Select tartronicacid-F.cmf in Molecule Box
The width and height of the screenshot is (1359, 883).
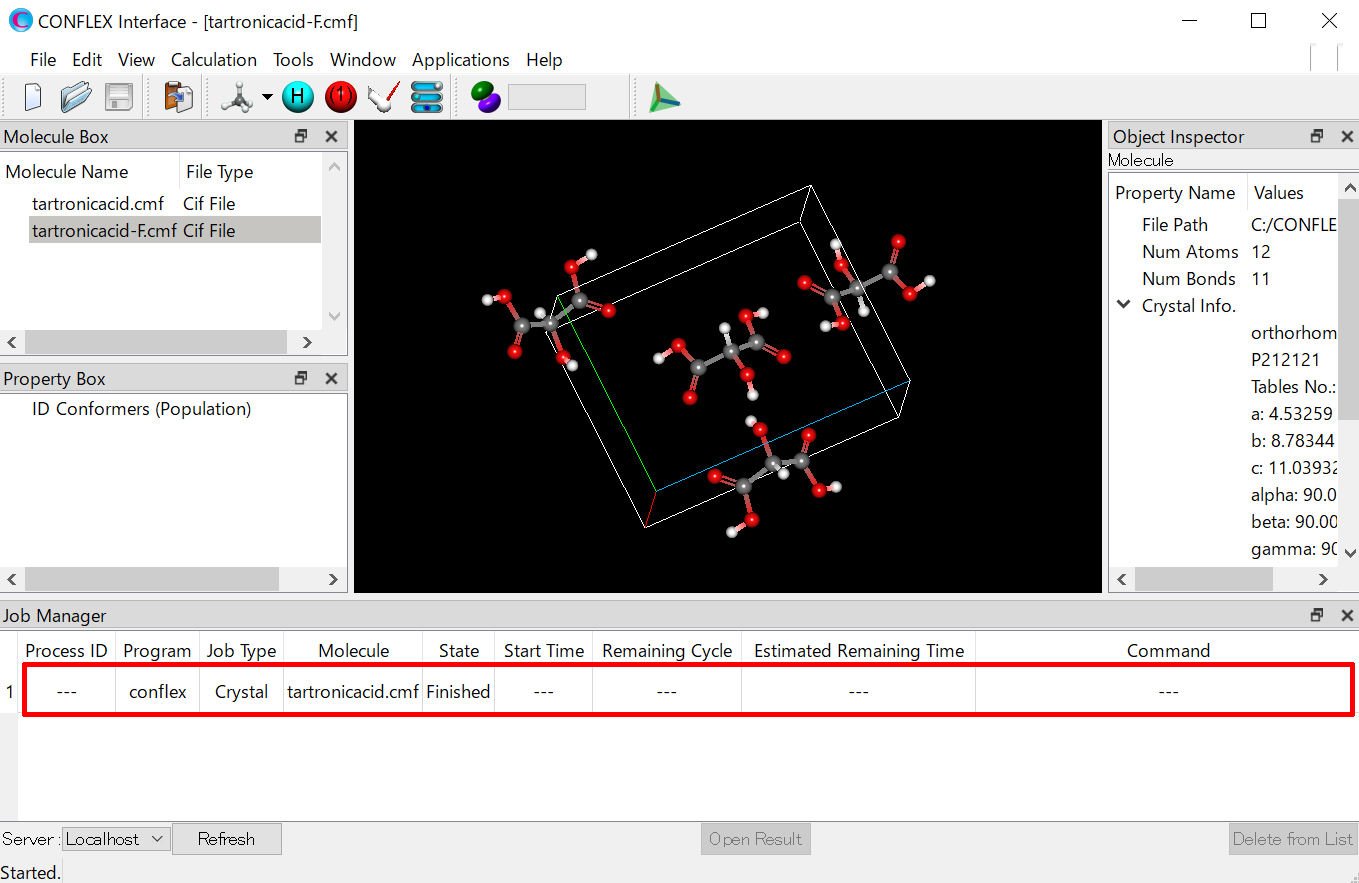(175, 231)
